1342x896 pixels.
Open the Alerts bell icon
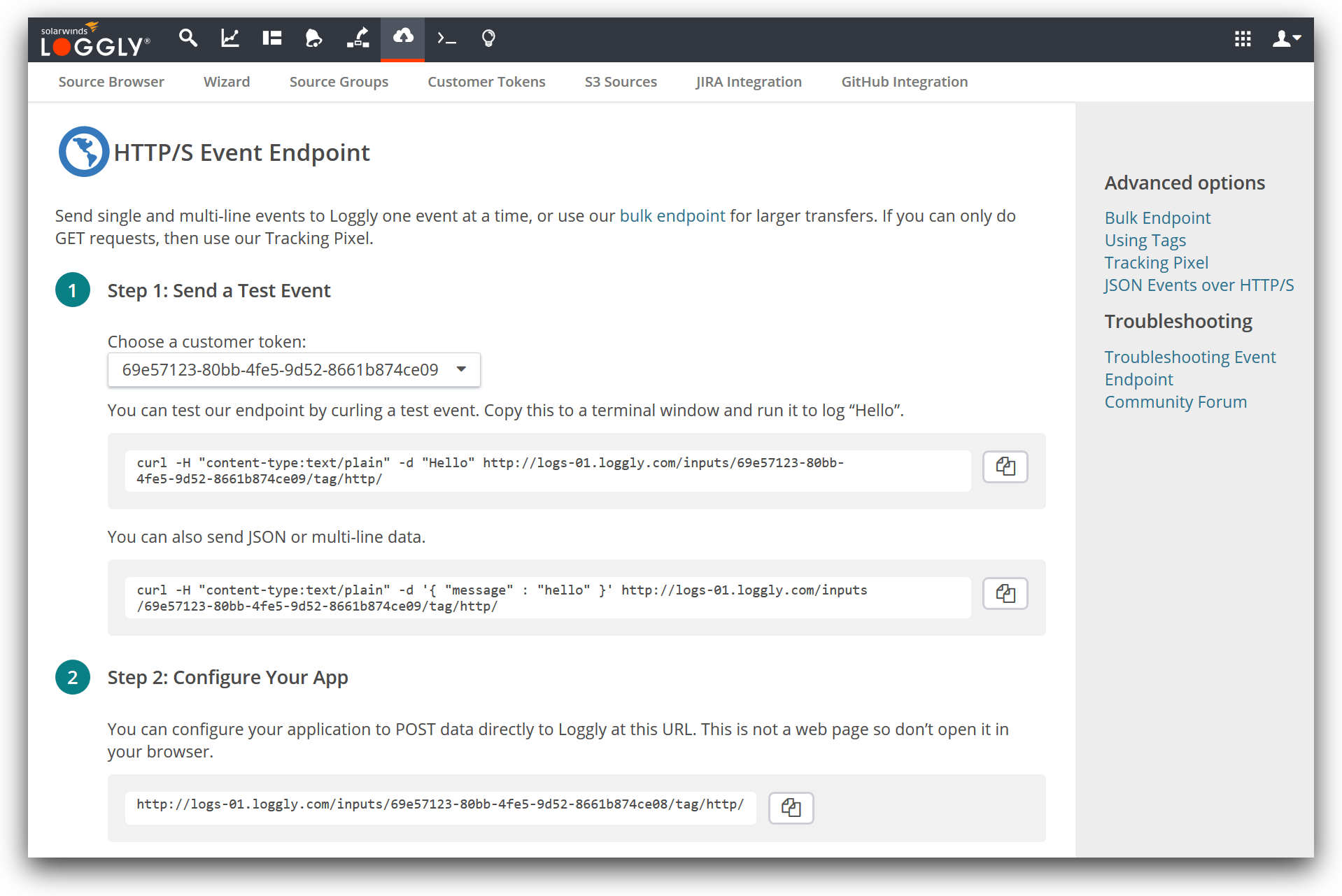pyautogui.click(x=313, y=38)
